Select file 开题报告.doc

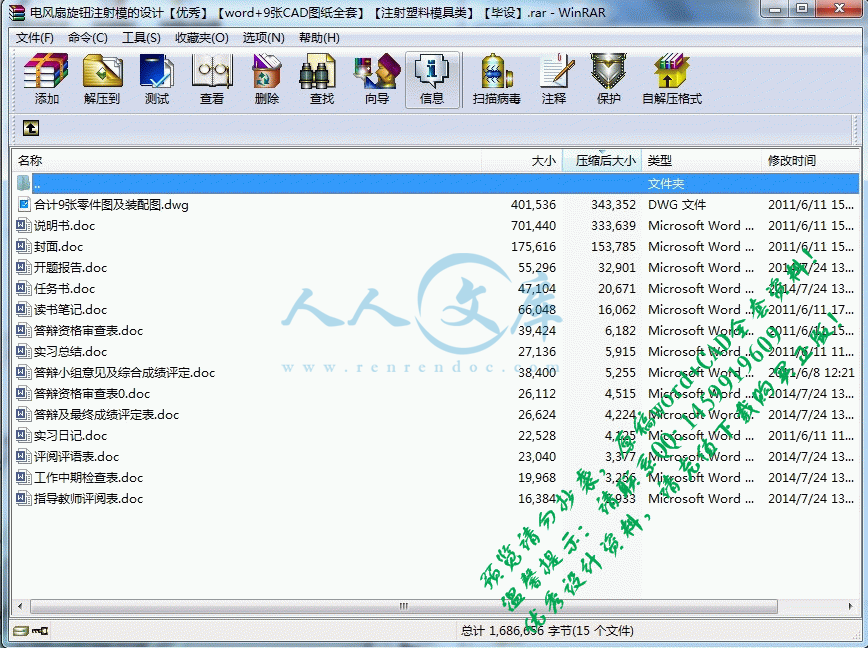tap(70, 268)
